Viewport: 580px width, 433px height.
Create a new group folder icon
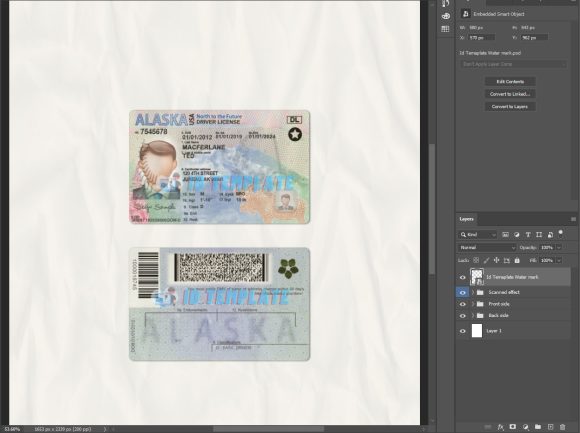[x=538, y=427]
